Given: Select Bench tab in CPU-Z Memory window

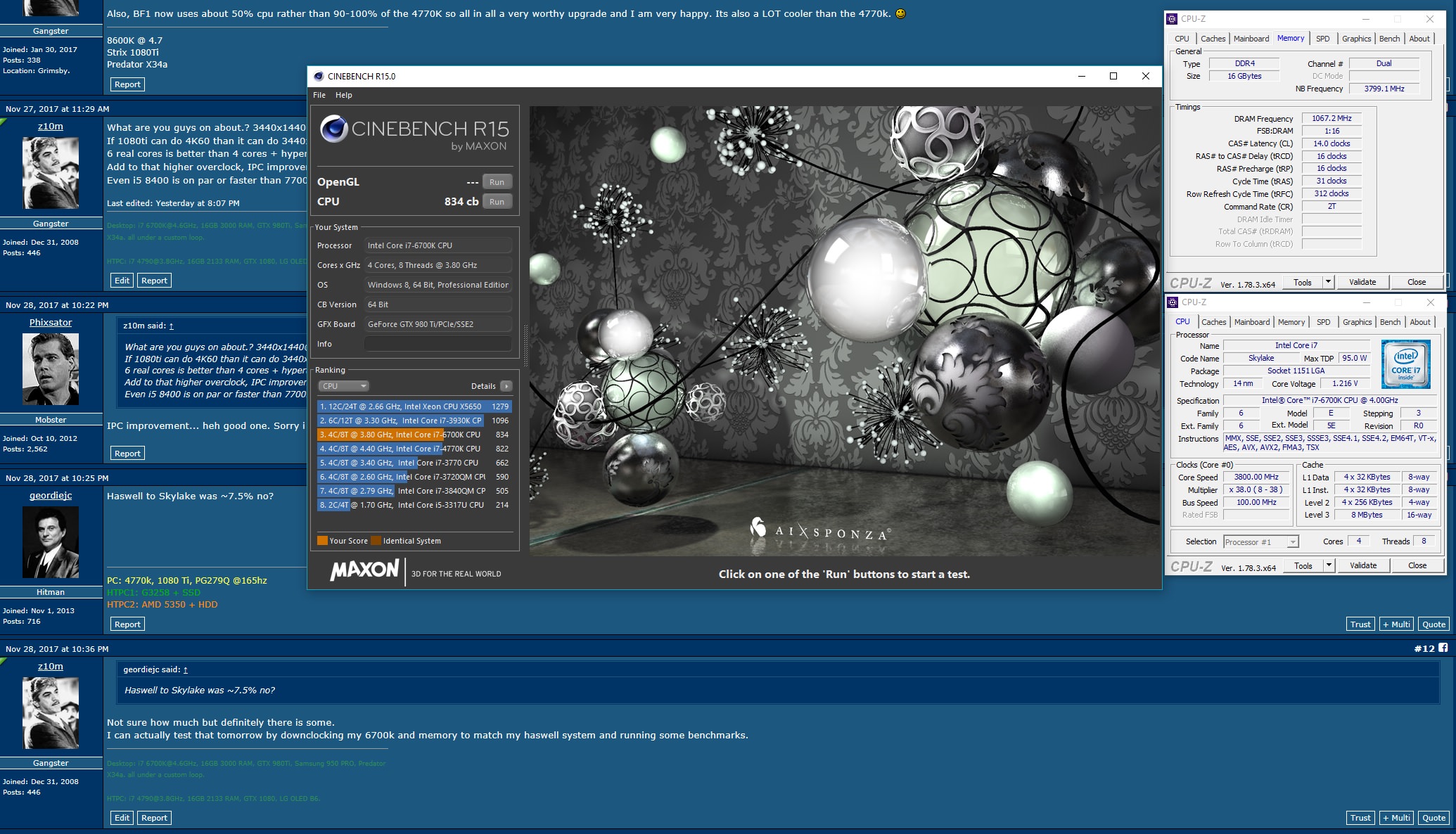Looking at the screenshot, I should tap(1389, 39).
